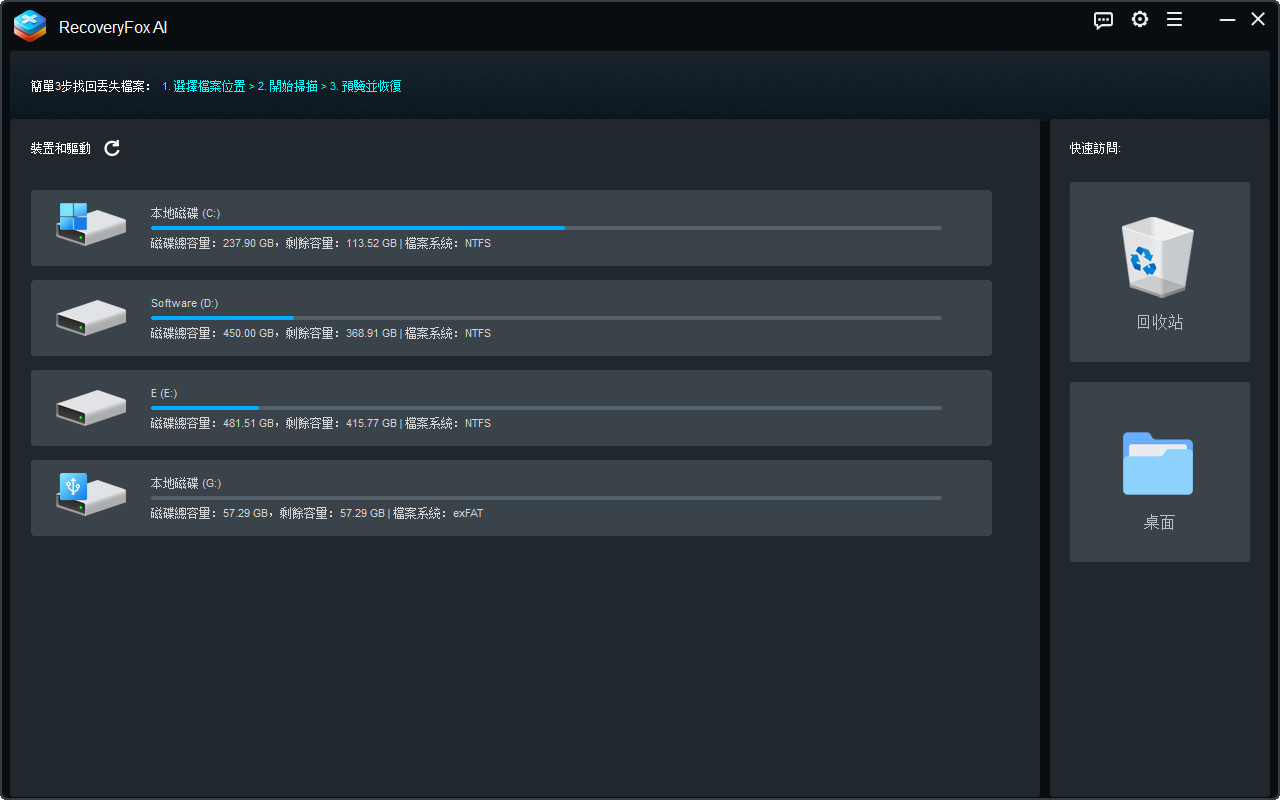Refresh the devices and drives list

(111, 148)
